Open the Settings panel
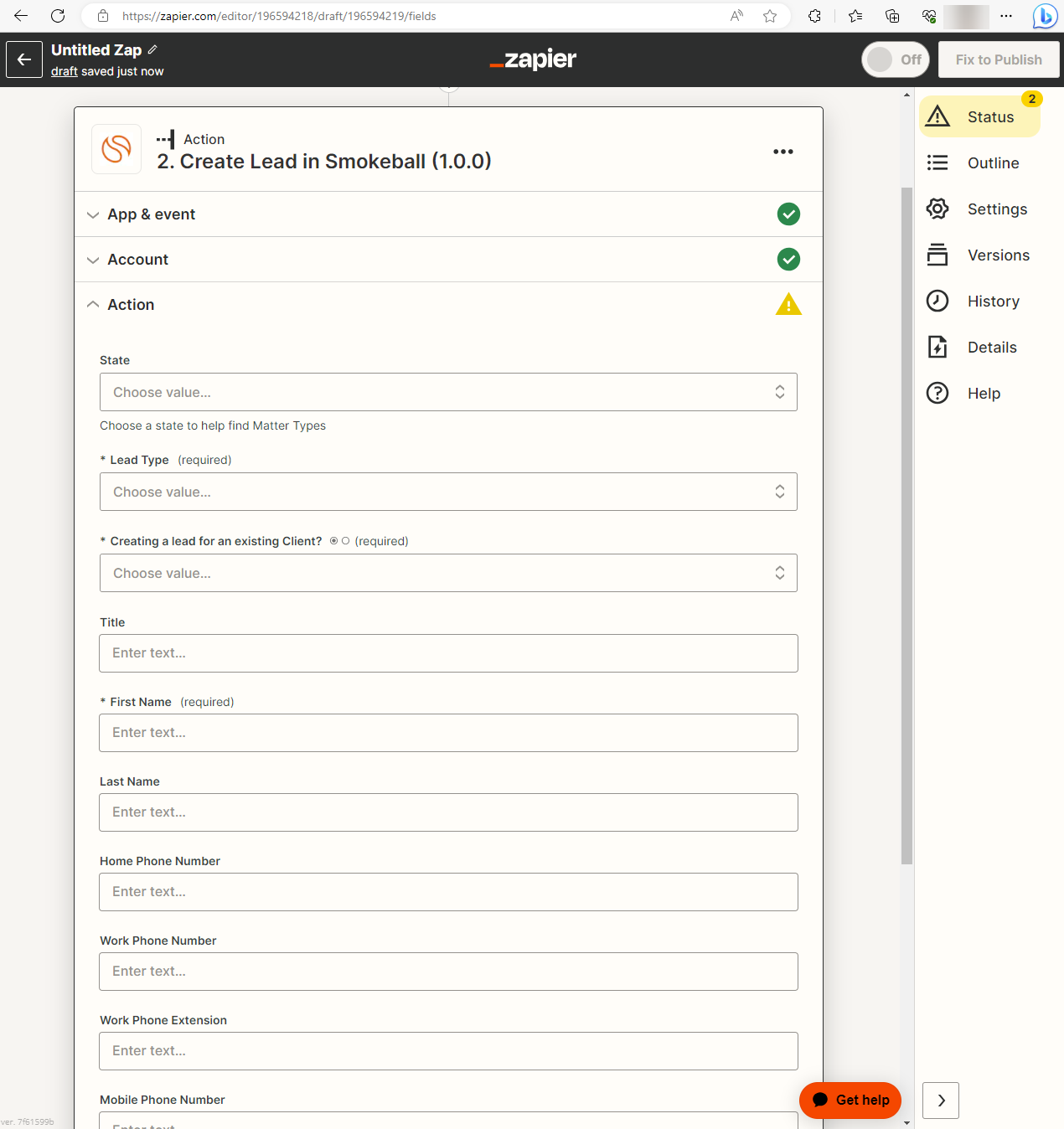 click(979, 209)
